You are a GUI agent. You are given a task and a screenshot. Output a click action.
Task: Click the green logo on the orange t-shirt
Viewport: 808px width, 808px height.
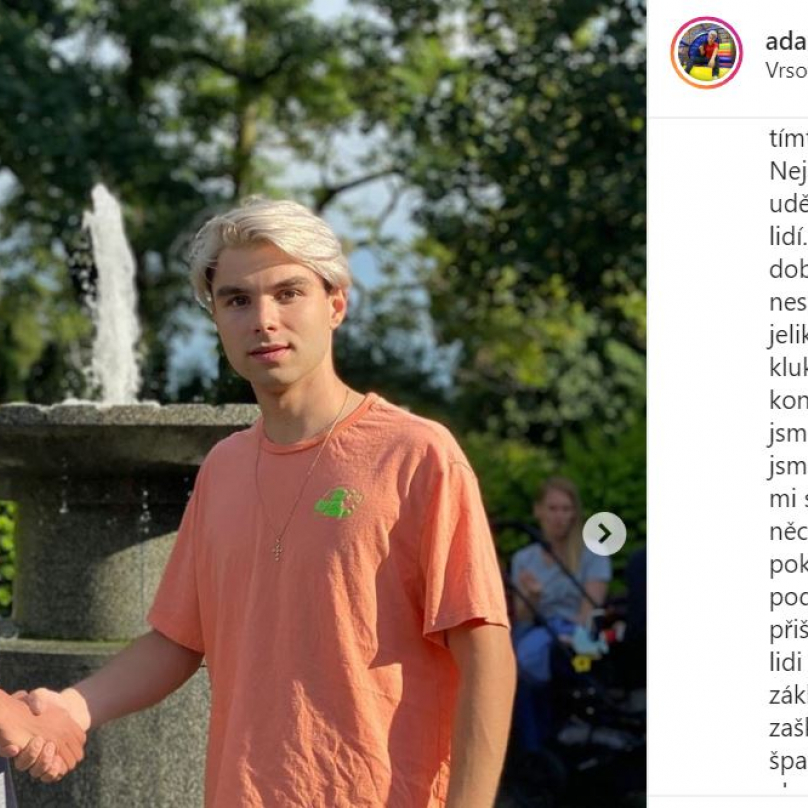tap(339, 502)
